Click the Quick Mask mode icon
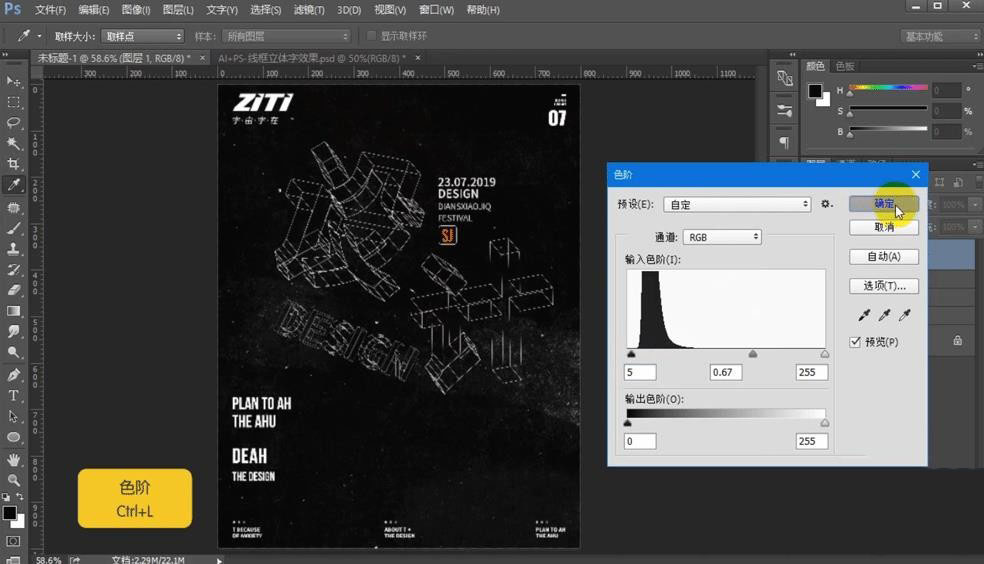This screenshot has height=564, width=984. click(13, 541)
